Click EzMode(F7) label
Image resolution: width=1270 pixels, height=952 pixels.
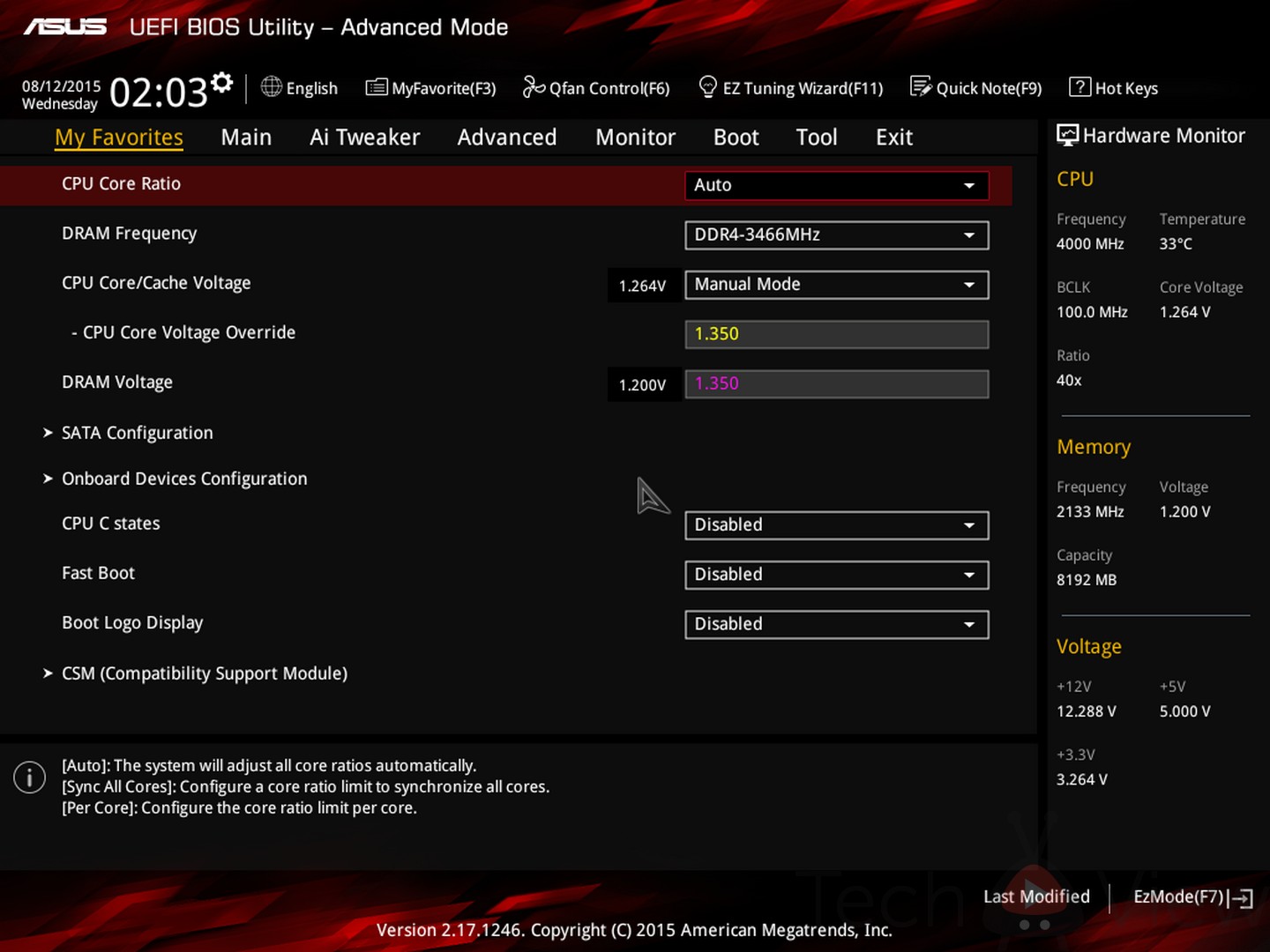pos(1179,896)
